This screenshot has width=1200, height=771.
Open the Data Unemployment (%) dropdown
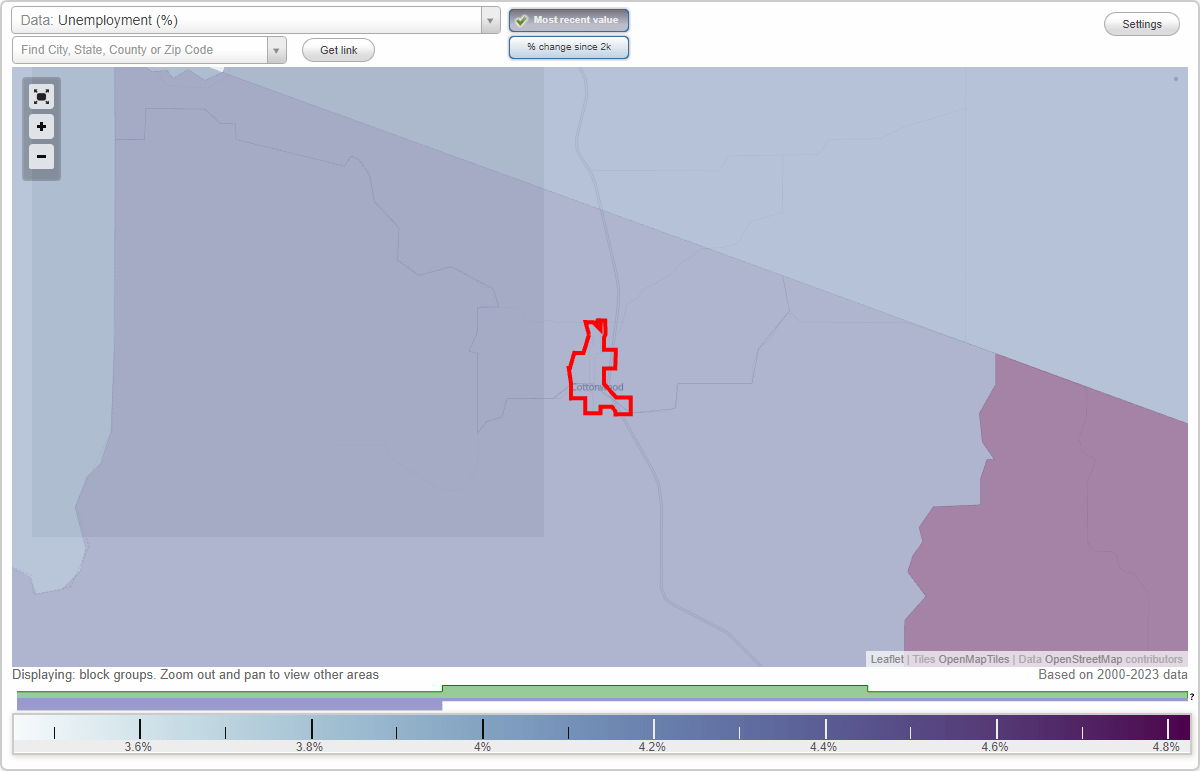[256, 20]
